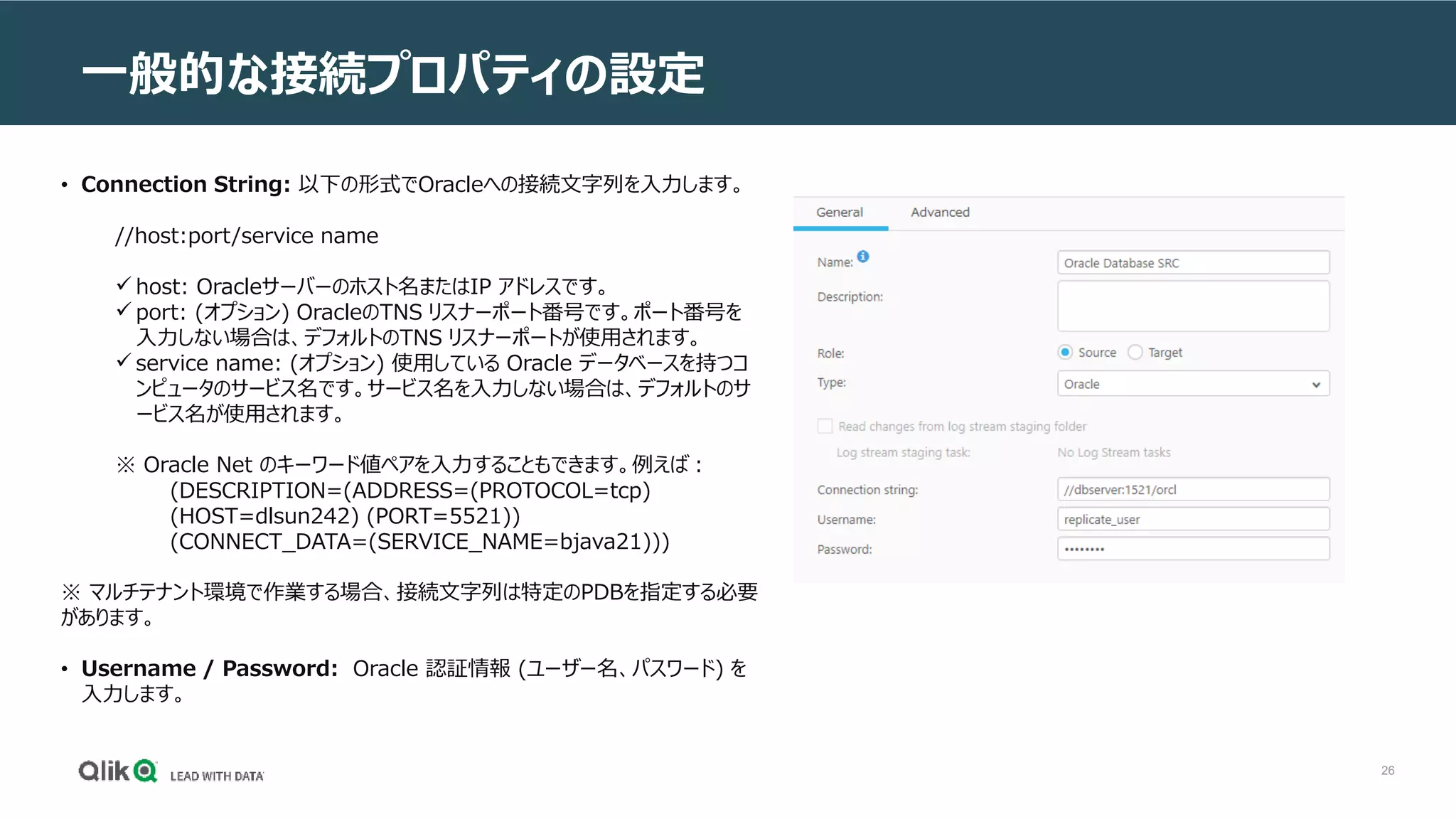Click the Log stream staging task label
Screen dimensions: 1456x819
903,452
